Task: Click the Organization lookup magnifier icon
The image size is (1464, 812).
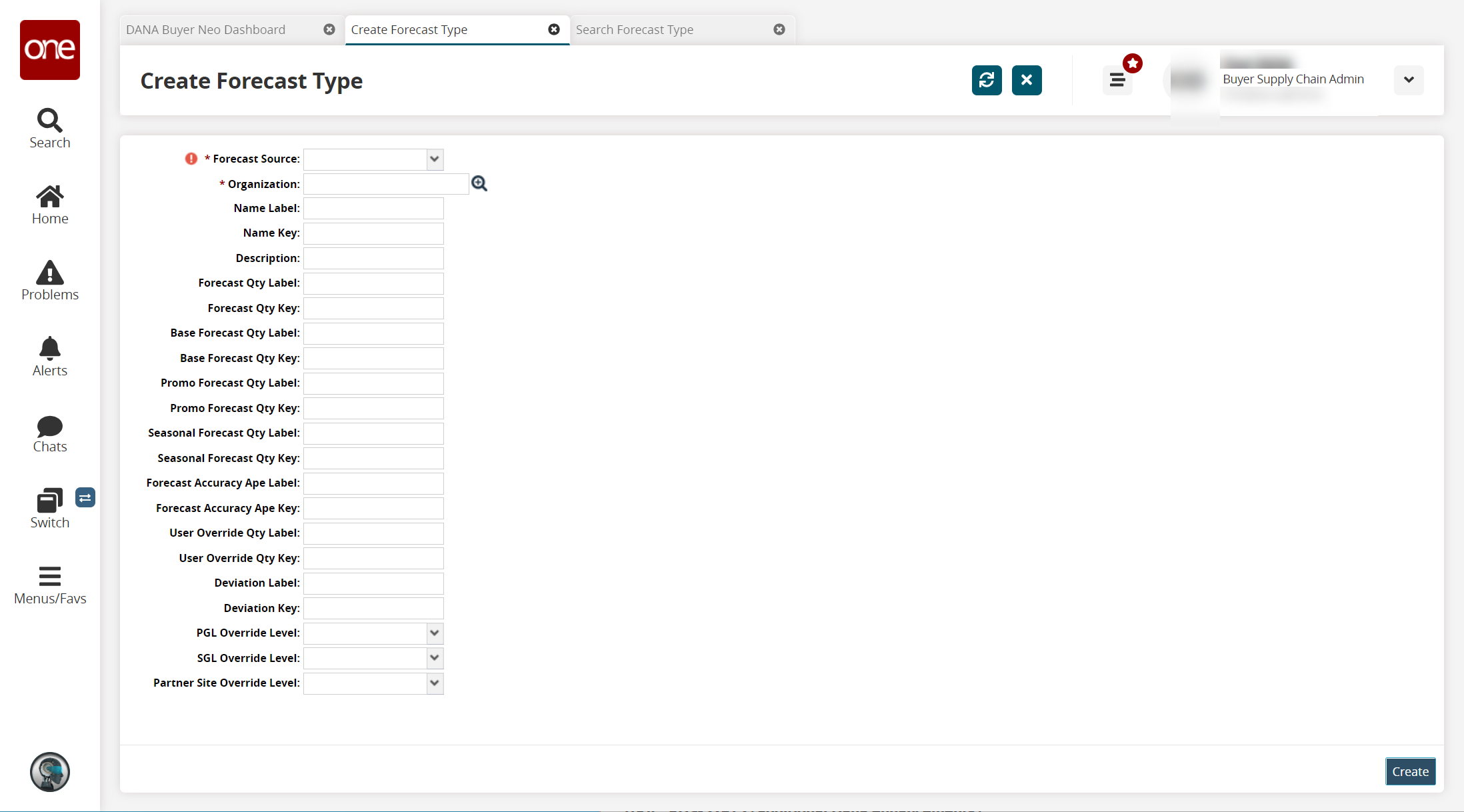Action: (479, 183)
